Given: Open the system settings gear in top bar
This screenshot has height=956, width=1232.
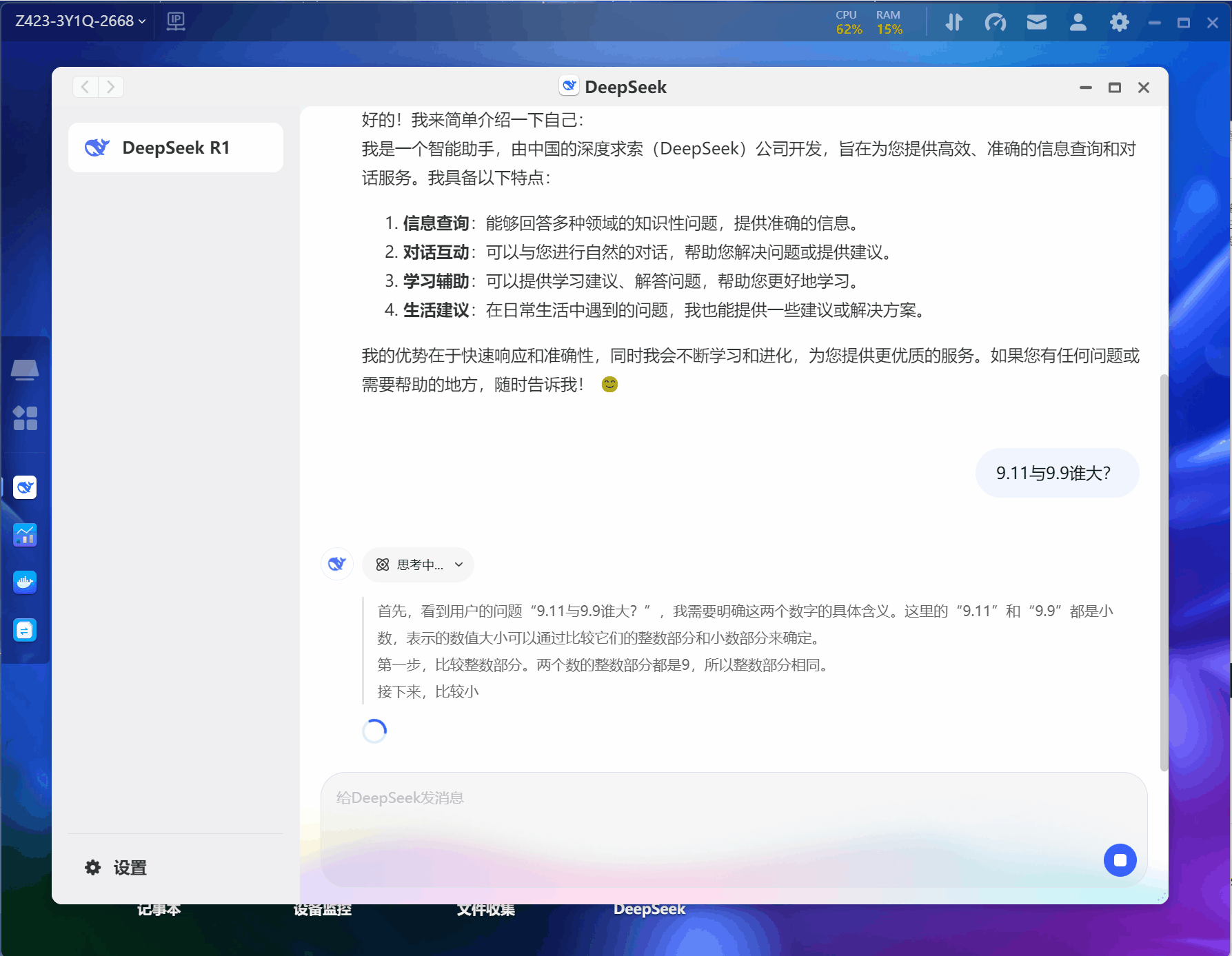Looking at the screenshot, I should (1120, 23).
